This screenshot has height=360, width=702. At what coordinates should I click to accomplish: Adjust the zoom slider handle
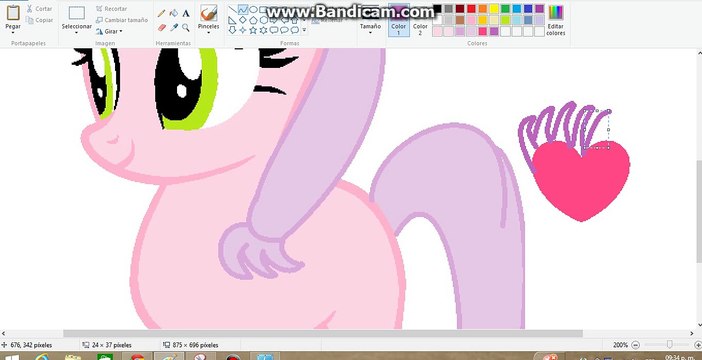point(669,344)
